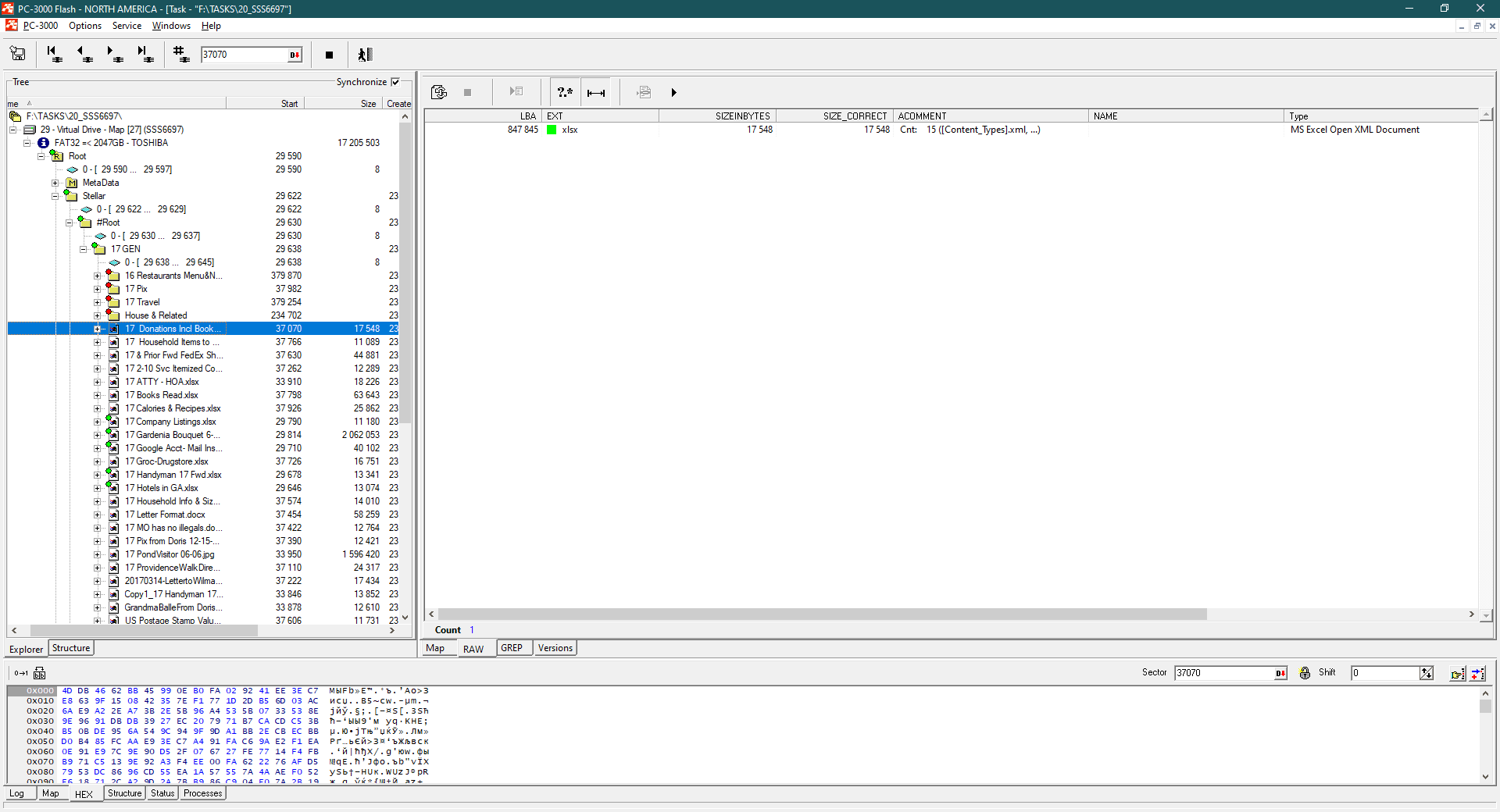Toggle the Synchronize checkbox
This screenshot has width=1500, height=812.
coord(395,82)
